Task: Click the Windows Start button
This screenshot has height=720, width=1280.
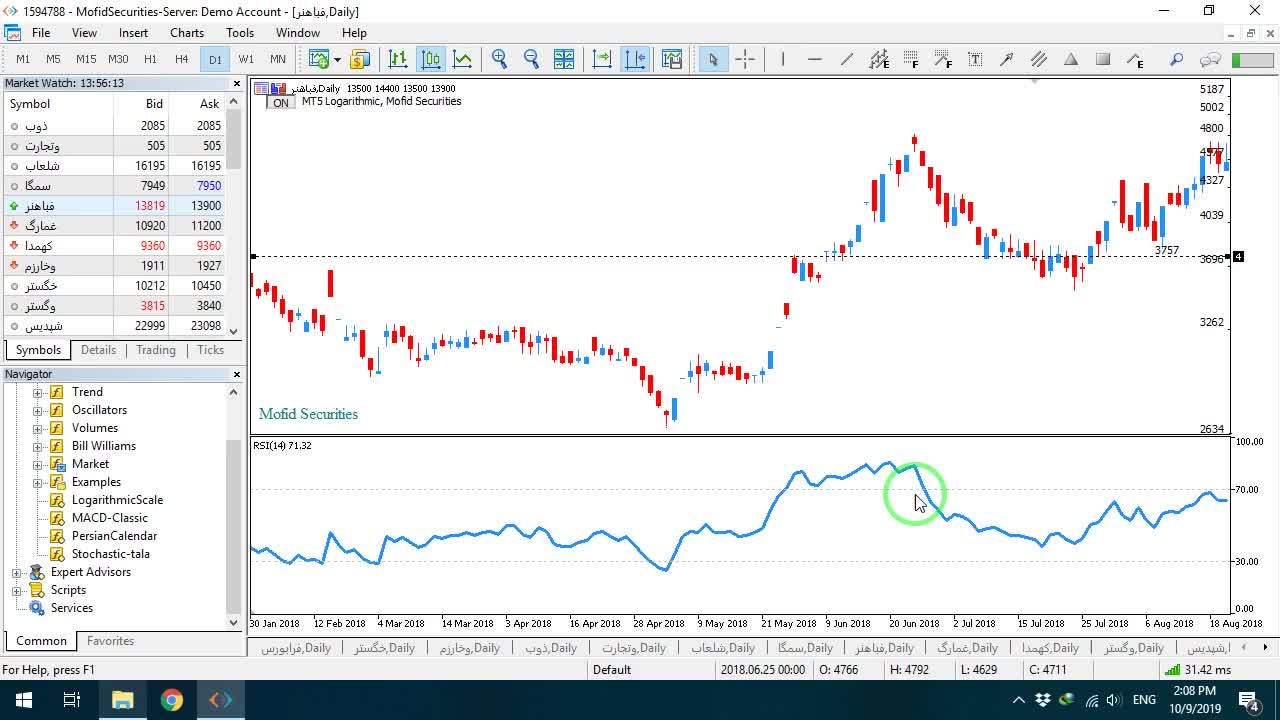Action: 23,699
